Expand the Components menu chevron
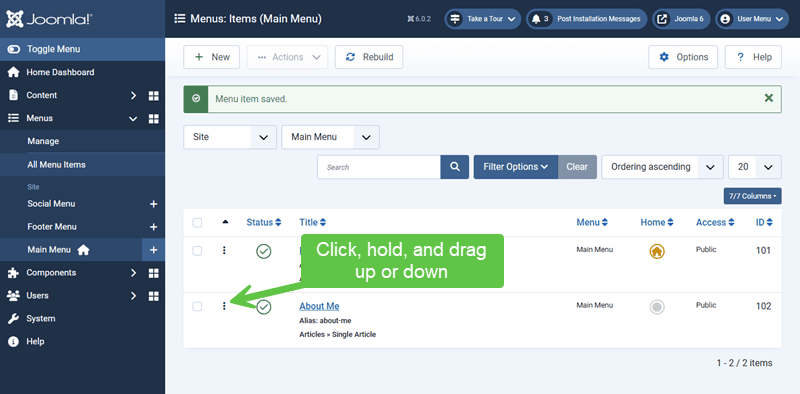 pyautogui.click(x=133, y=273)
